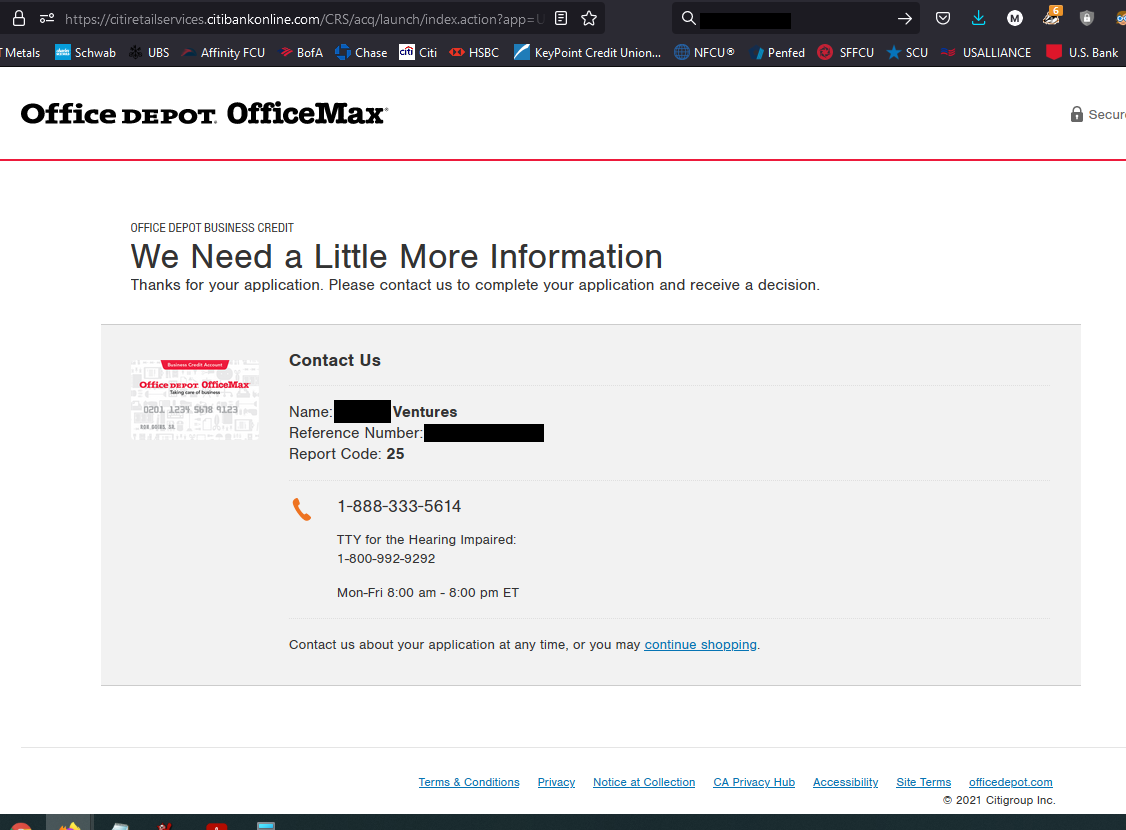
Task: Visit the officedepot.com footer link
Action: 1010,782
